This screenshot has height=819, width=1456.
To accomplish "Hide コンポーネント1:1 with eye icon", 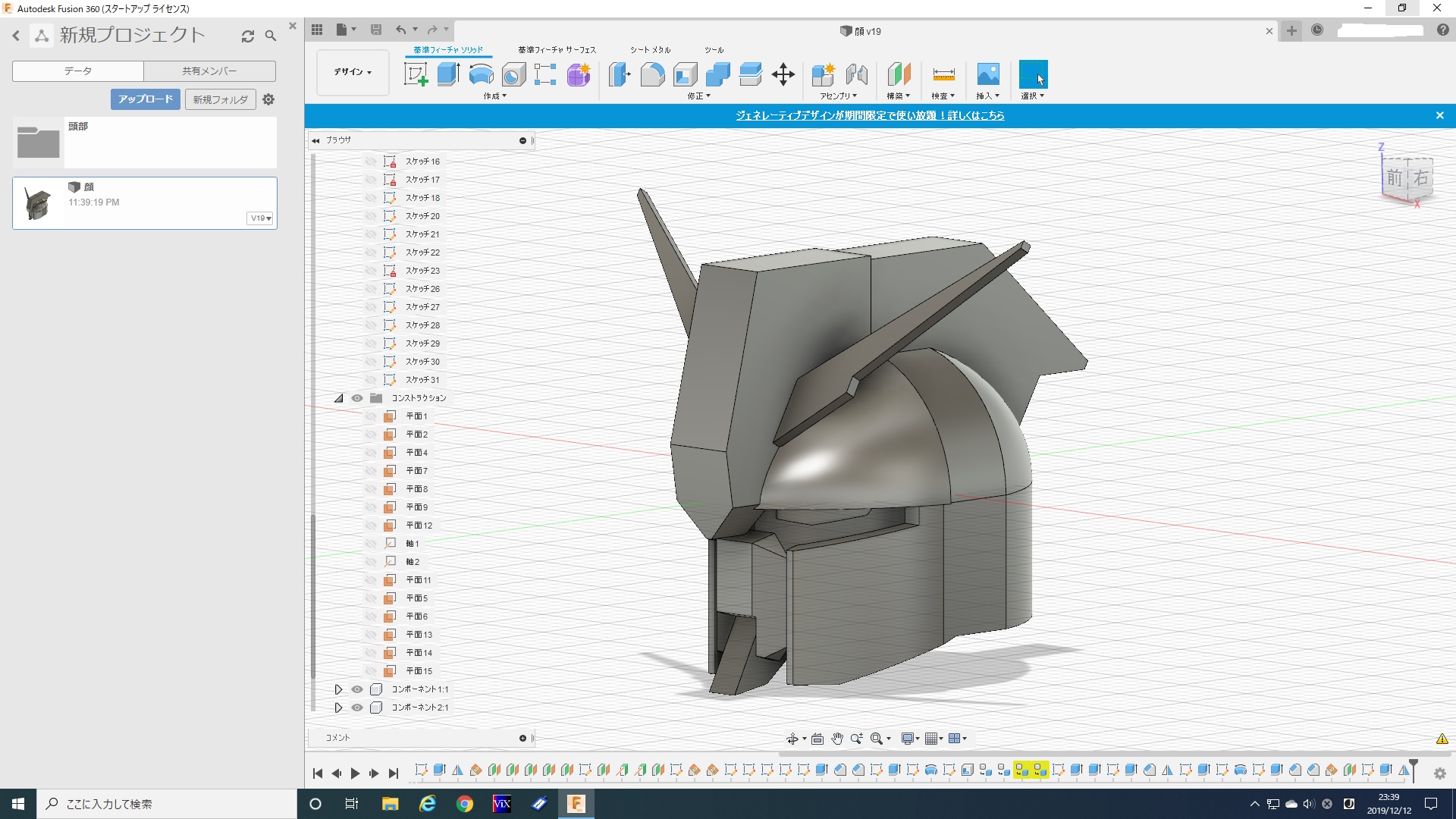I will 357,689.
